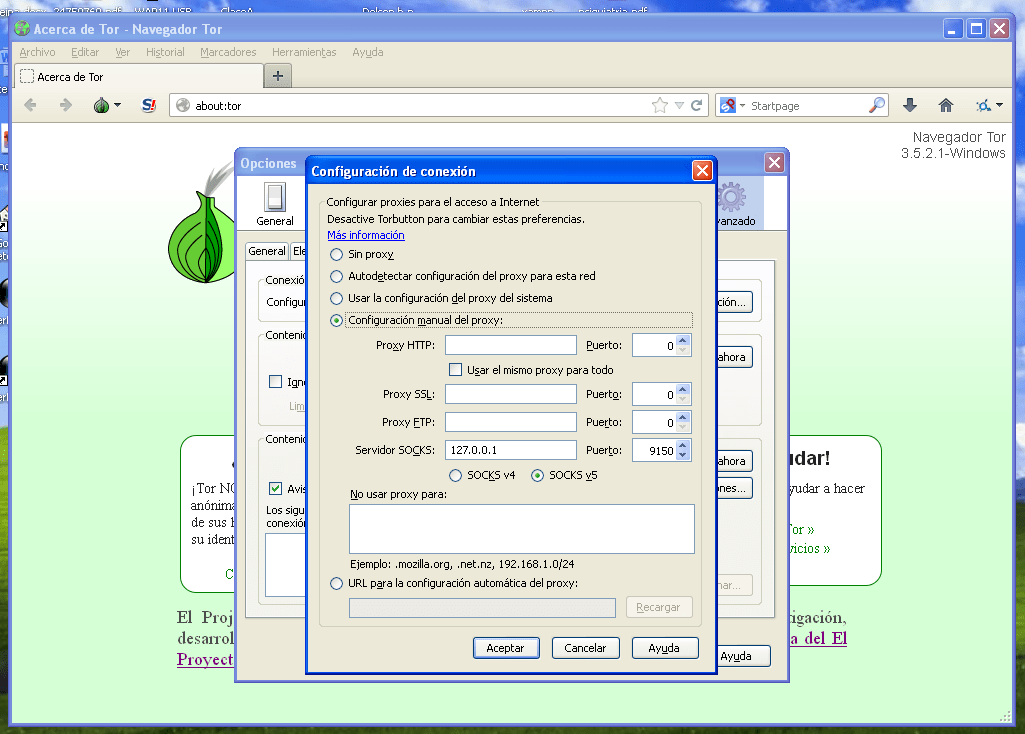
Task: Click Cancelar button
Action: pyautogui.click(x=585, y=648)
